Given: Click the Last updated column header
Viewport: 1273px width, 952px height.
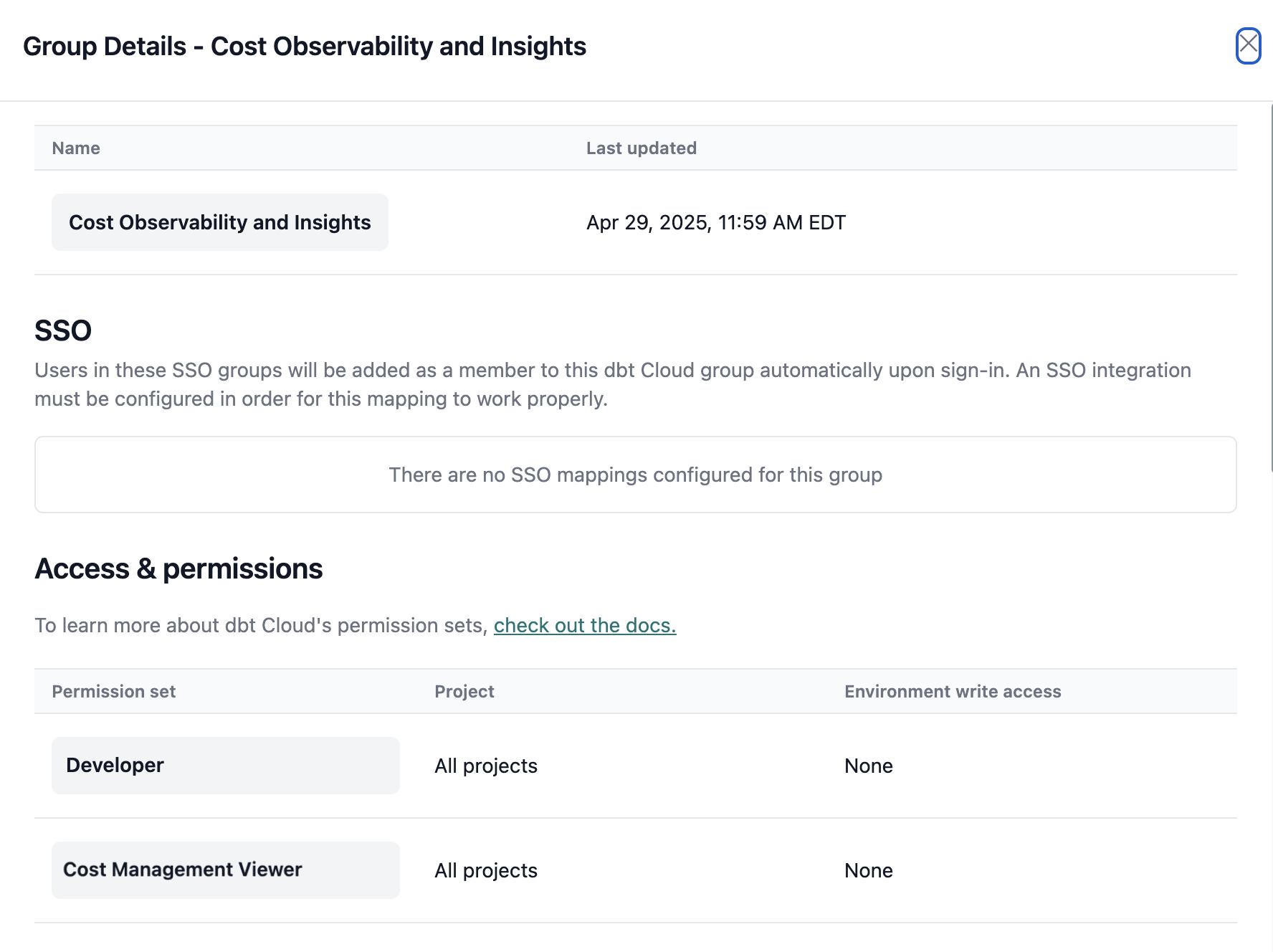Looking at the screenshot, I should click(640, 148).
